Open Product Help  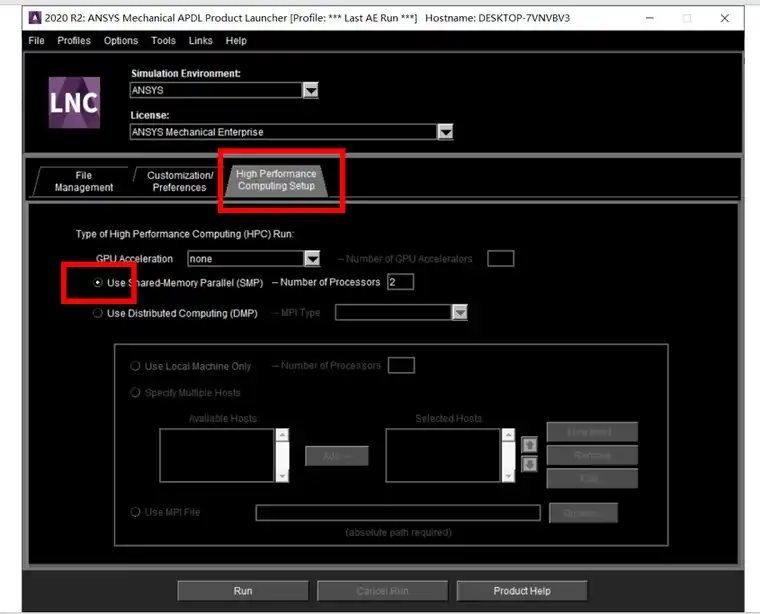[x=522, y=591]
